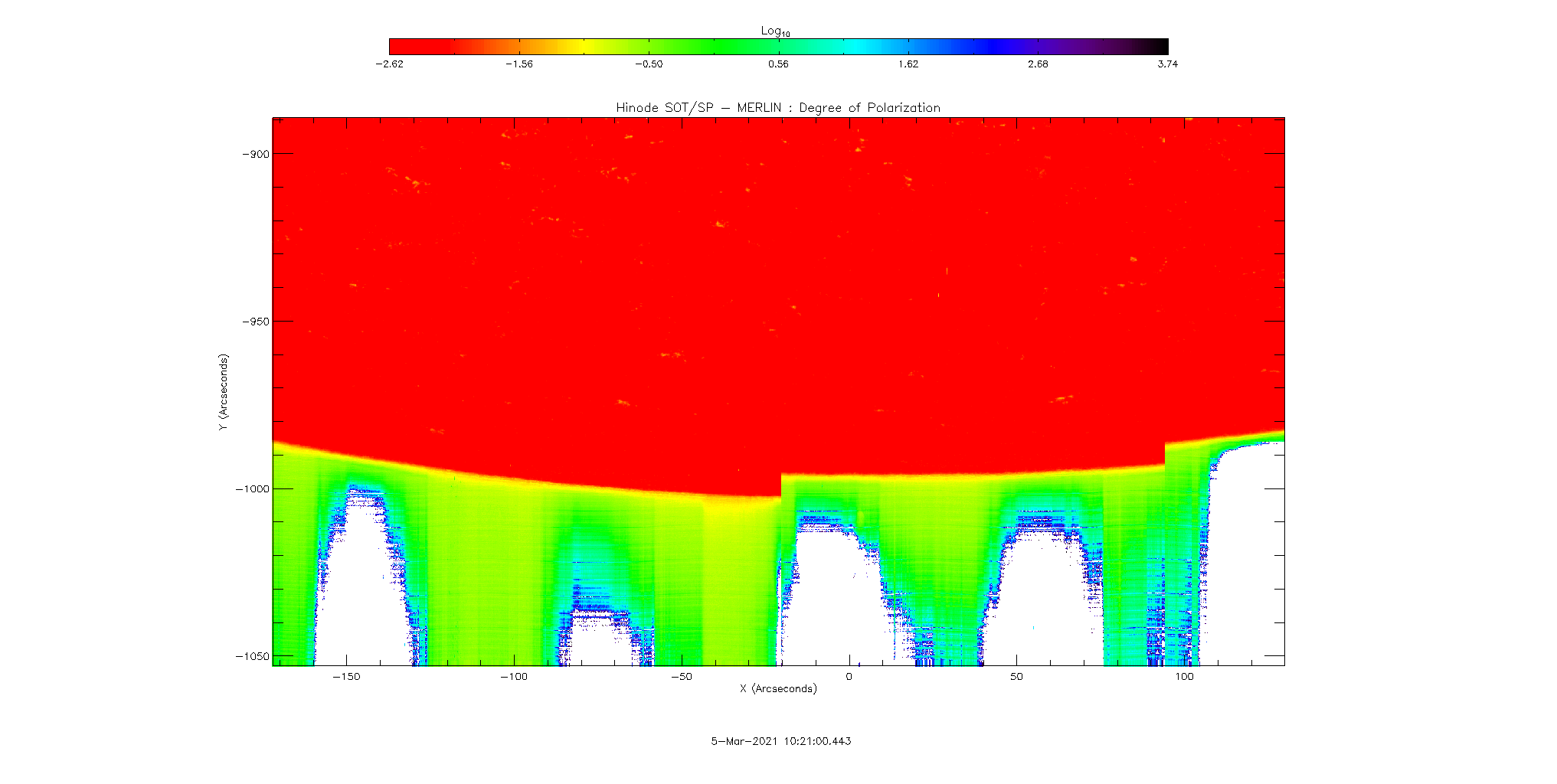The width and height of the screenshot is (1557, 784).
Task: Select the -1050 tick on the Y axis
Action: pos(254,656)
